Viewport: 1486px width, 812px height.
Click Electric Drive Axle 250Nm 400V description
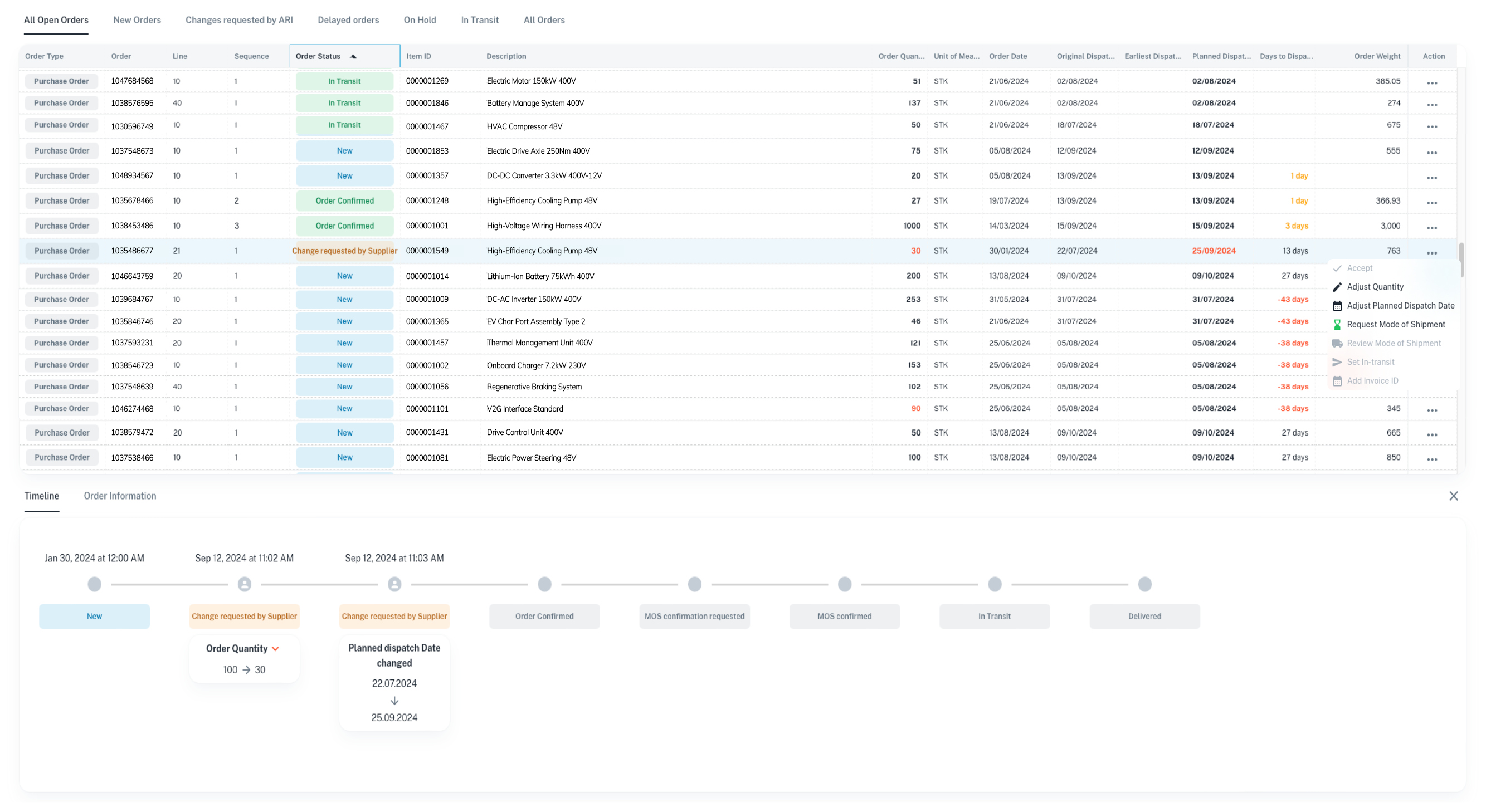(538, 151)
